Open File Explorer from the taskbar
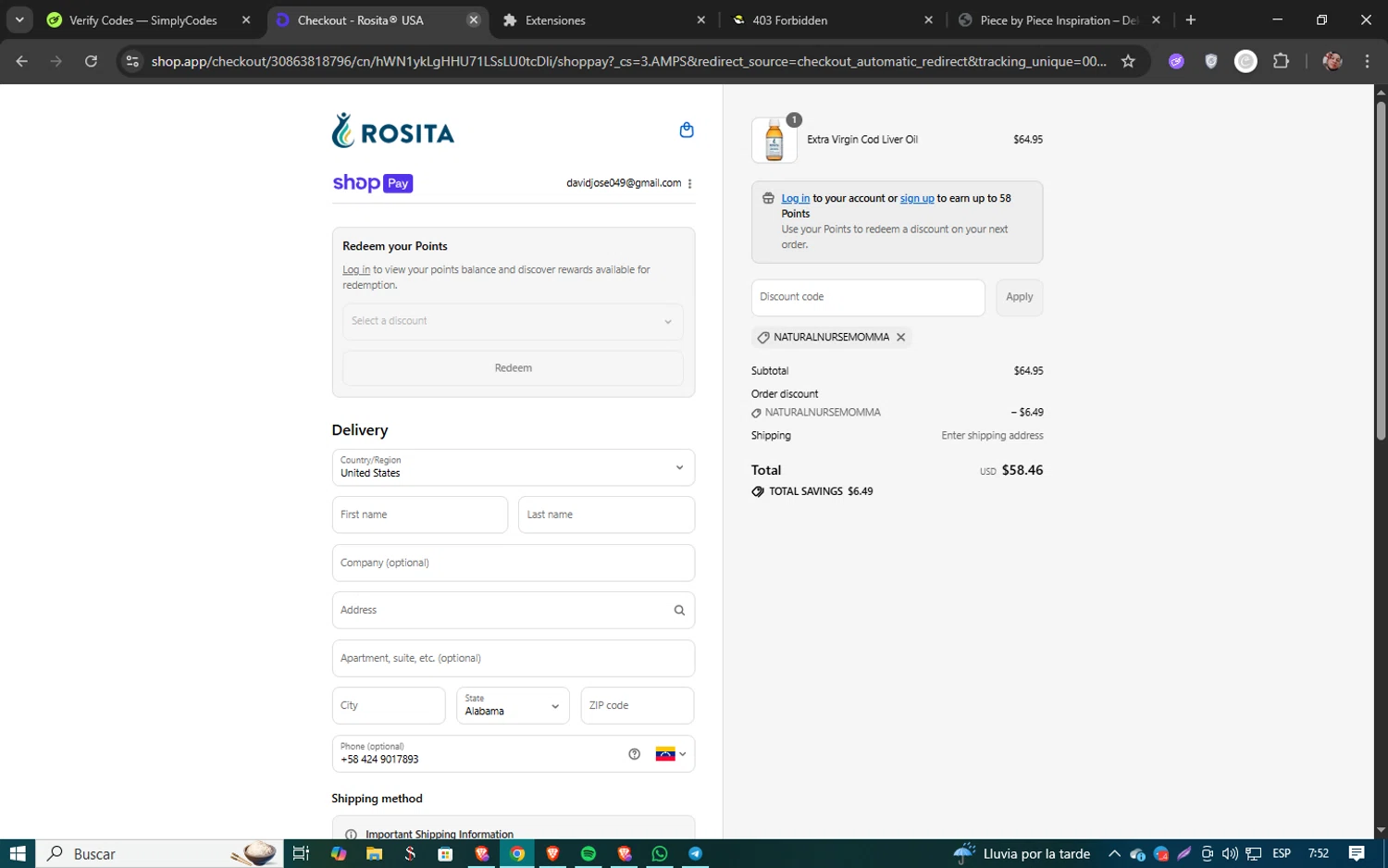Viewport: 1388px width, 868px height. tap(374, 853)
